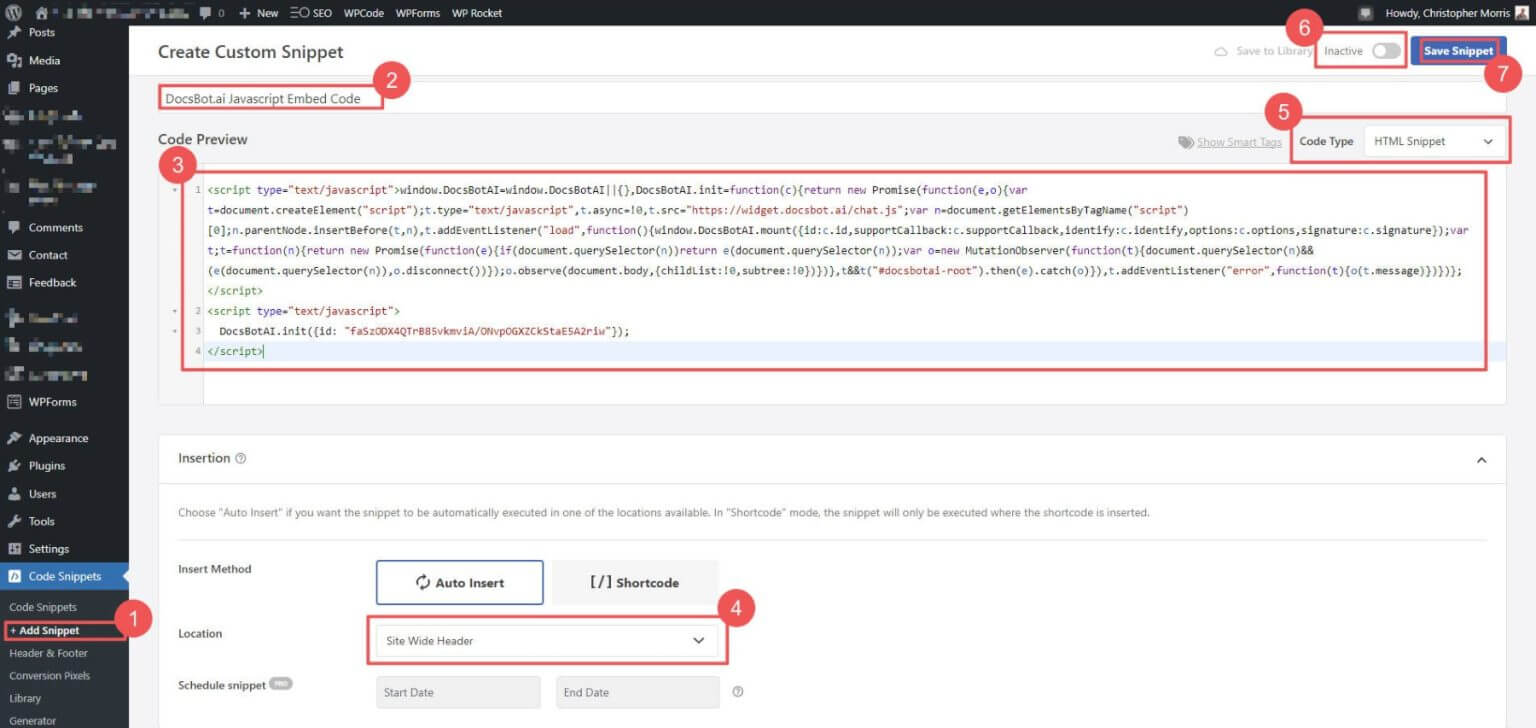
Task: Click the Show Smart Tags link
Action: [1239, 142]
